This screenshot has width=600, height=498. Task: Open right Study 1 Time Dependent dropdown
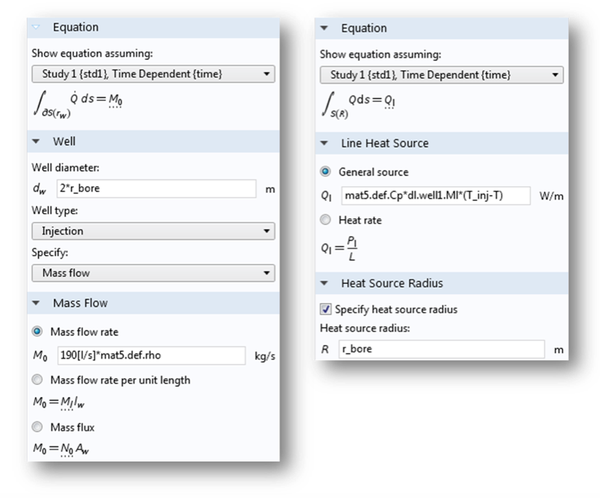click(x=441, y=74)
